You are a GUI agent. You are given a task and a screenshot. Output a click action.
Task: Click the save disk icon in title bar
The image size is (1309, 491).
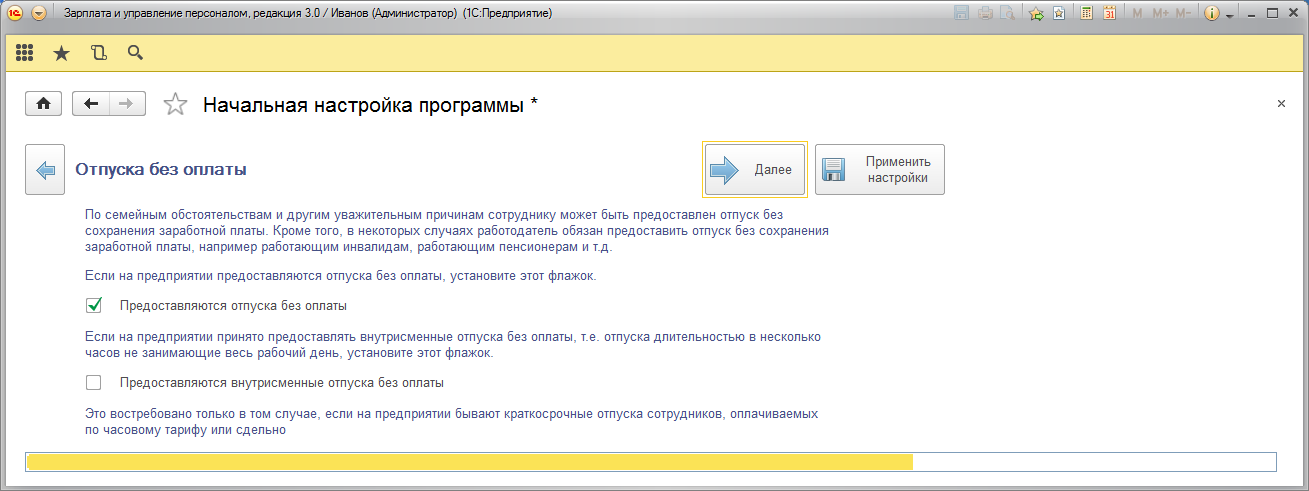point(962,14)
